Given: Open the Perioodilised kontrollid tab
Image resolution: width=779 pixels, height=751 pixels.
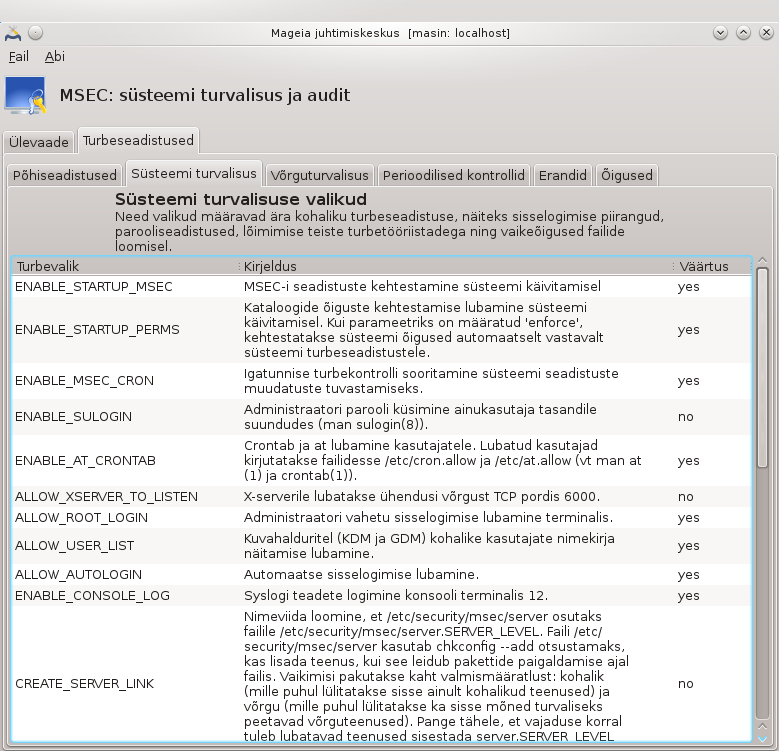Looking at the screenshot, I should pyautogui.click(x=454, y=175).
